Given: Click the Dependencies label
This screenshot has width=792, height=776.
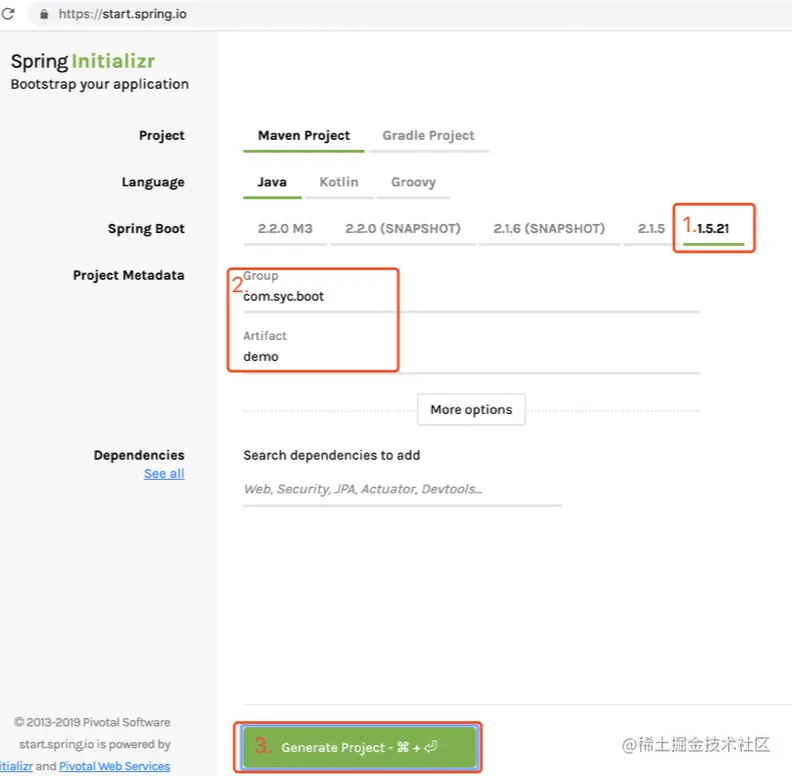Looking at the screenshot, I should click(x=139, y=455).
